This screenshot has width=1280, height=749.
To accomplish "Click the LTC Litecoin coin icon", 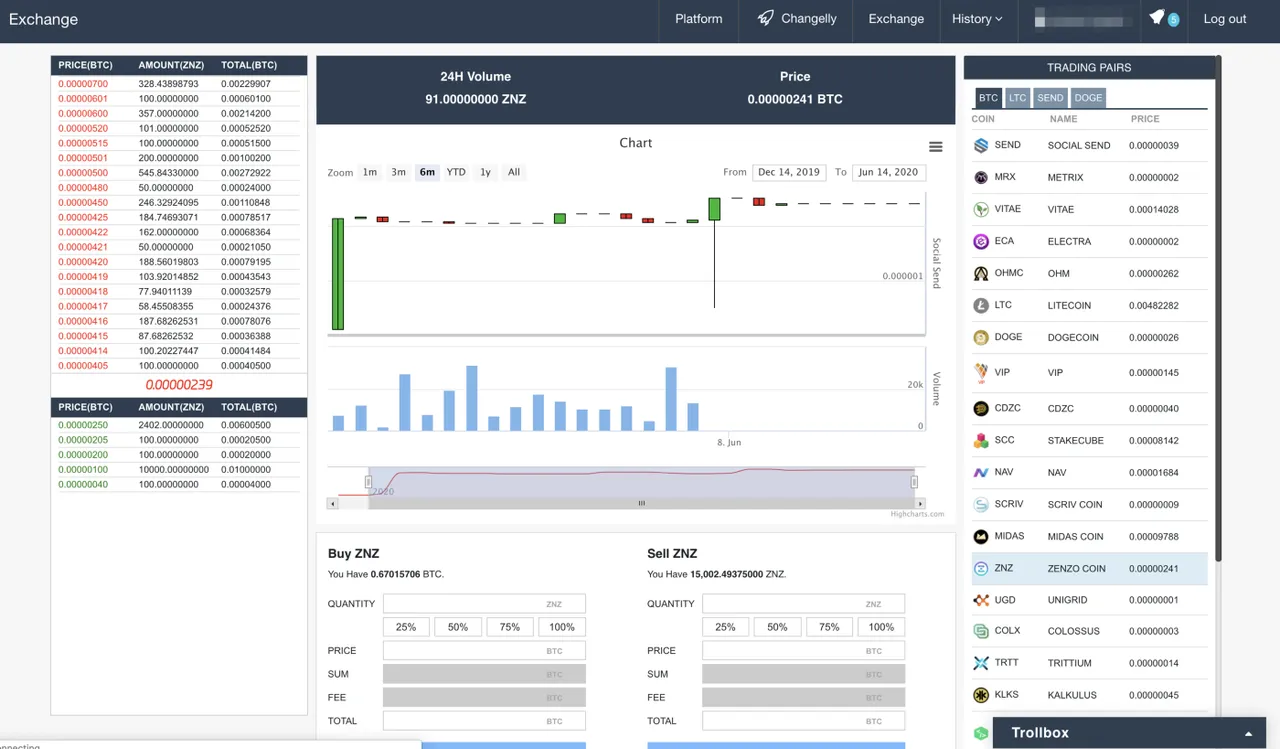I will click(981, 305).
